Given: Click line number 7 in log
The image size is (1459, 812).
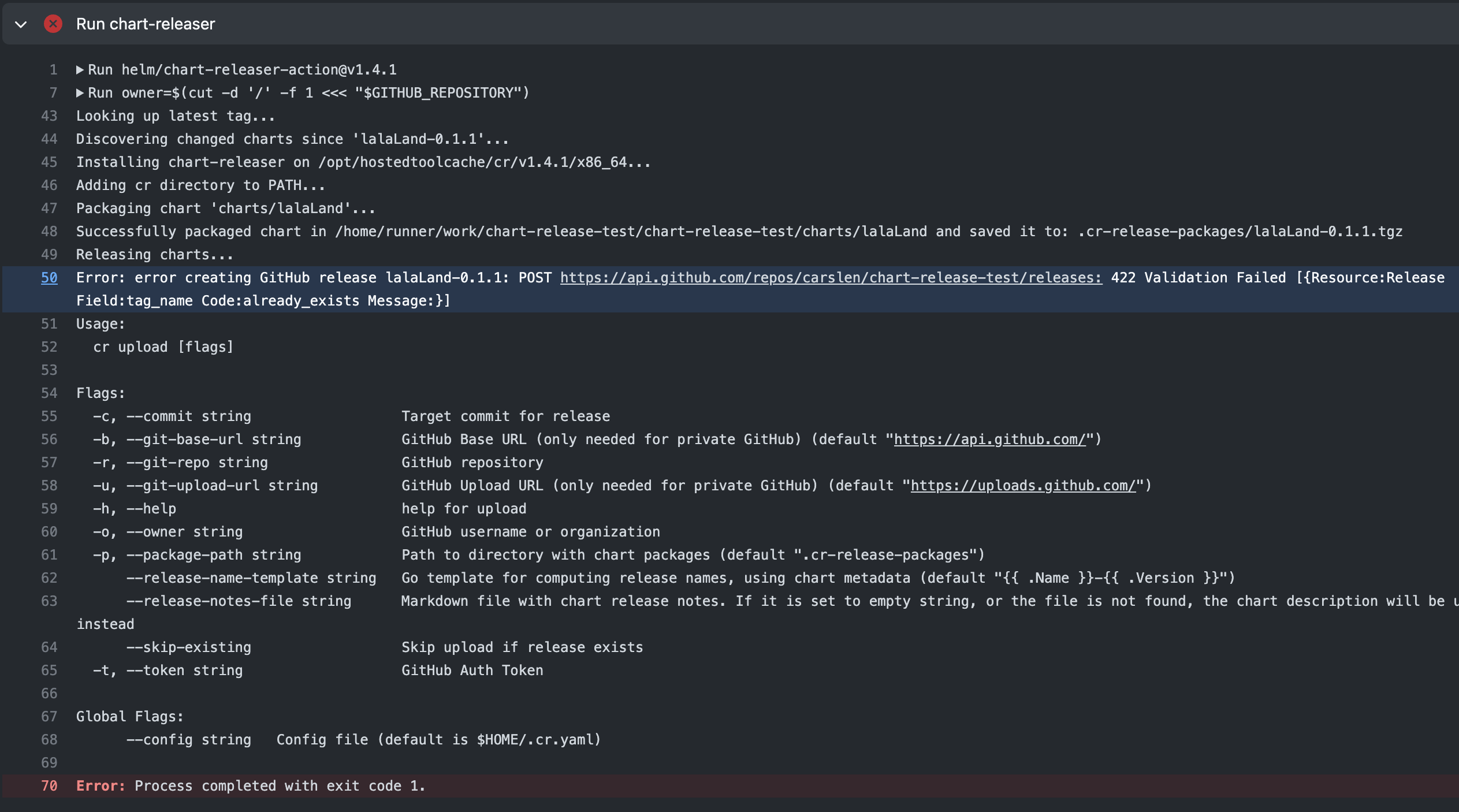Looking at the screenshot, I should [53, 93].
